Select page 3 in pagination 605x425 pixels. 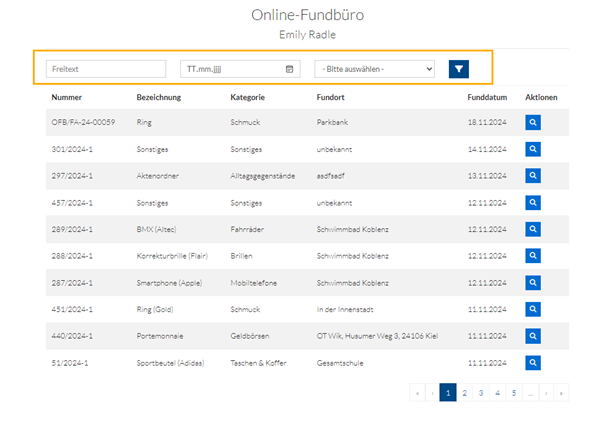tap(481, 393)
